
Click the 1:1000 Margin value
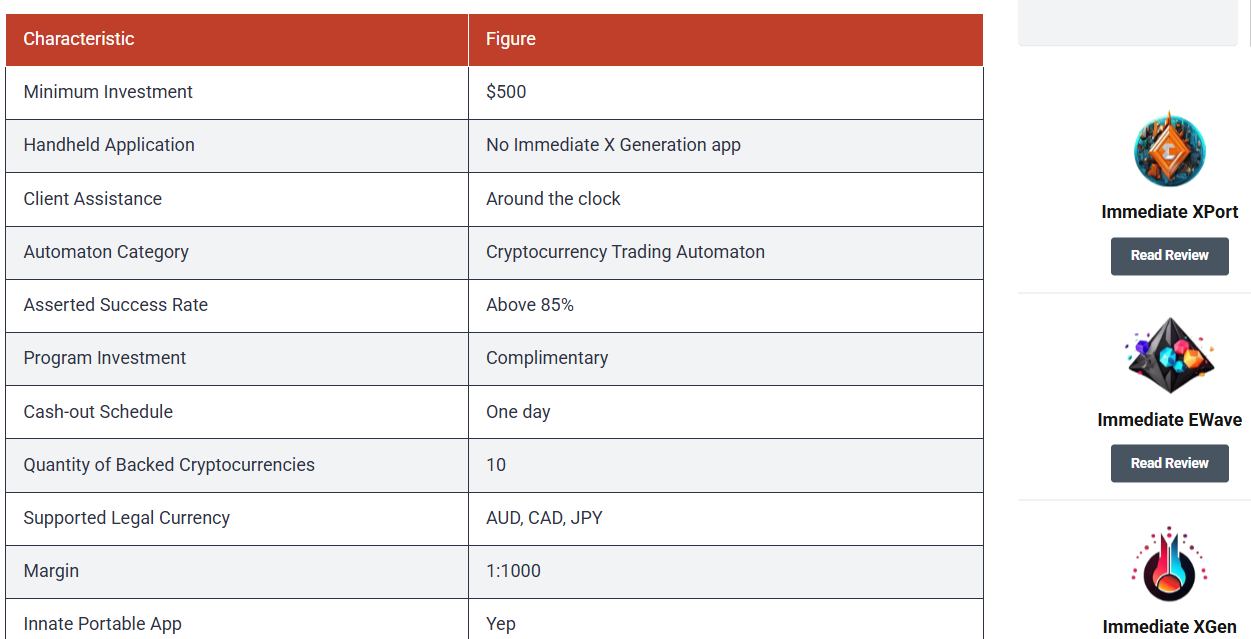pos(513,571)
